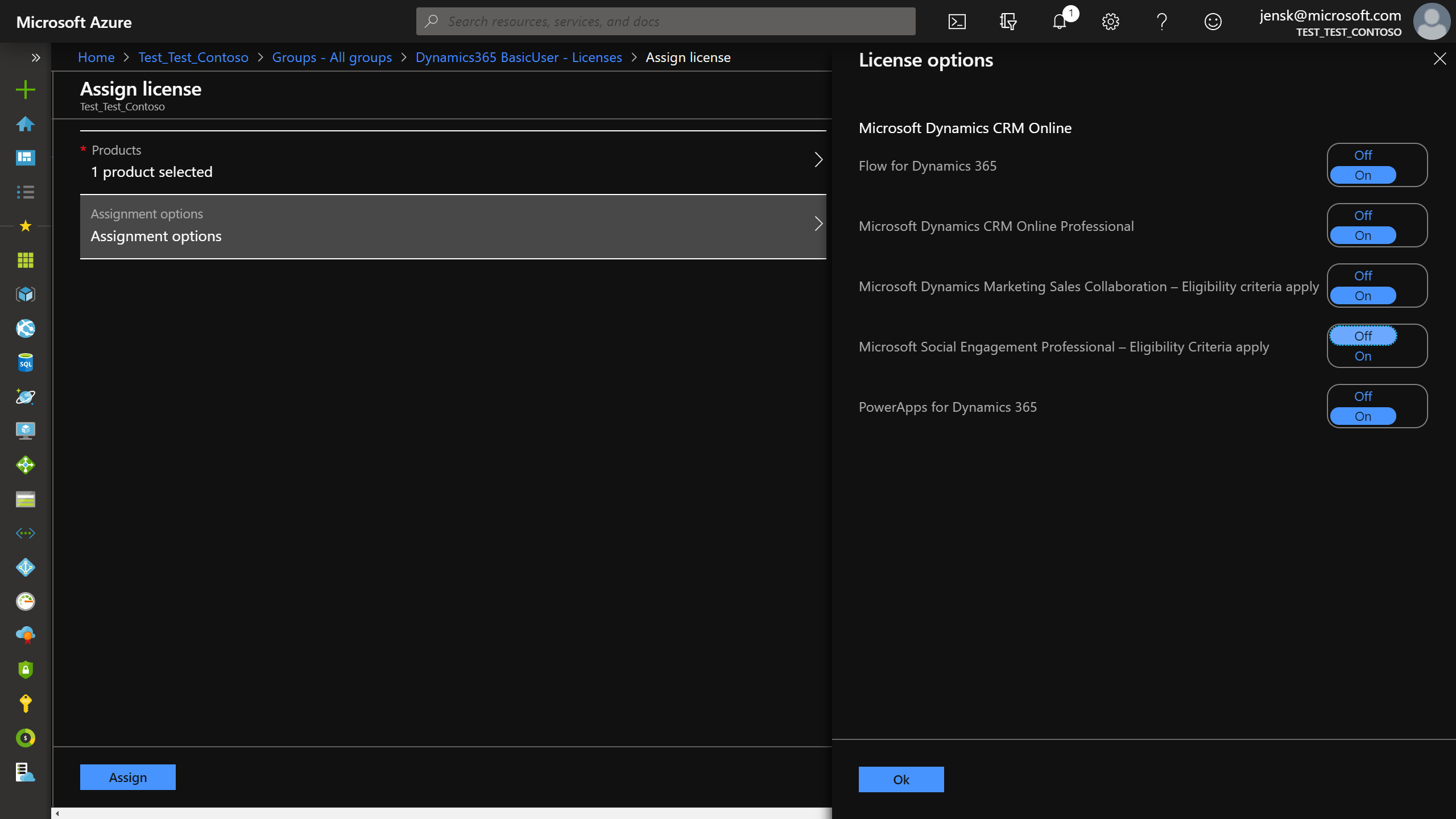
Task: Turn on Dynamics CRM Online Professional
Action: click(1363, 235)
